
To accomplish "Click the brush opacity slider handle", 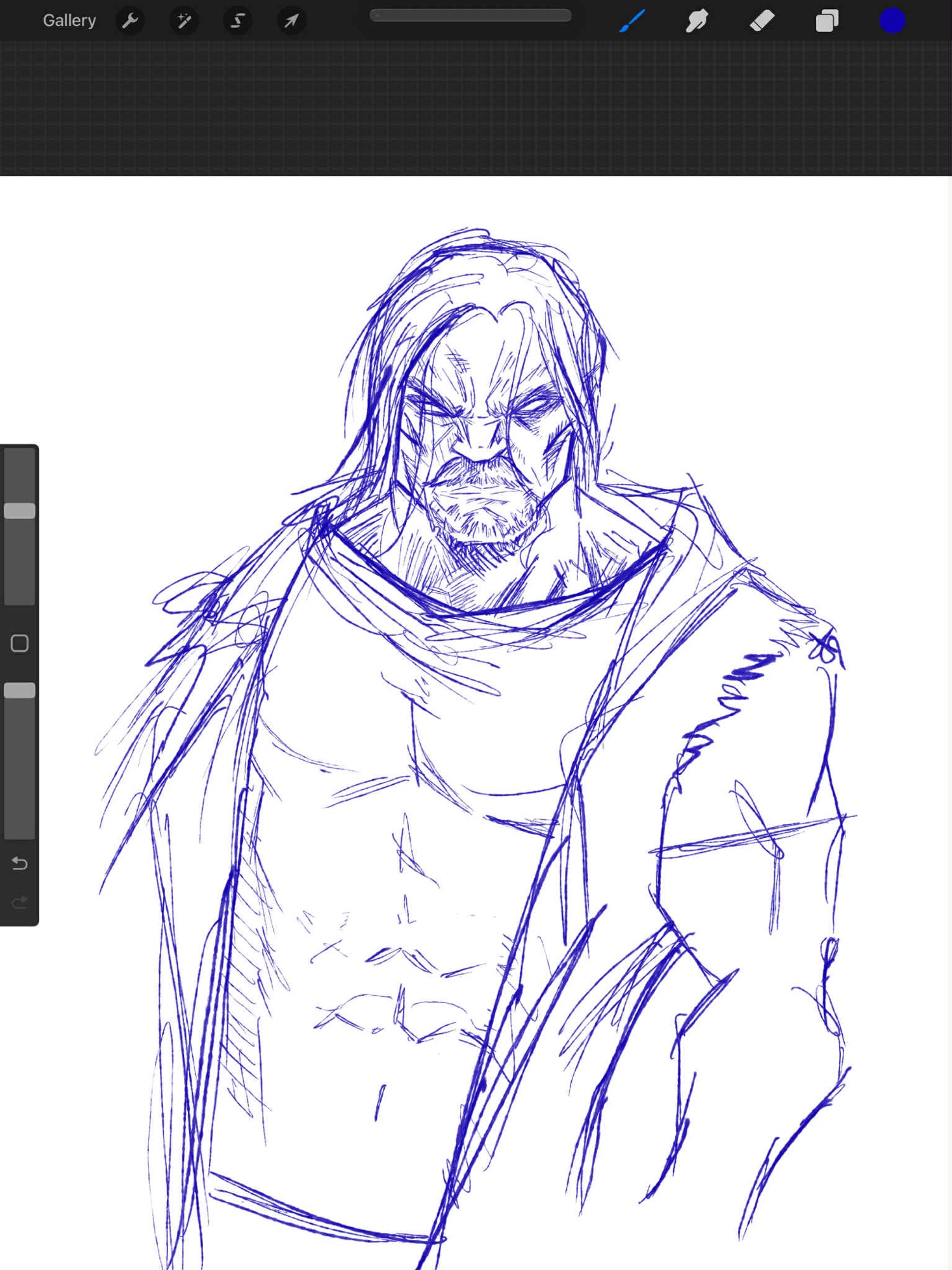I will point(20,690).
